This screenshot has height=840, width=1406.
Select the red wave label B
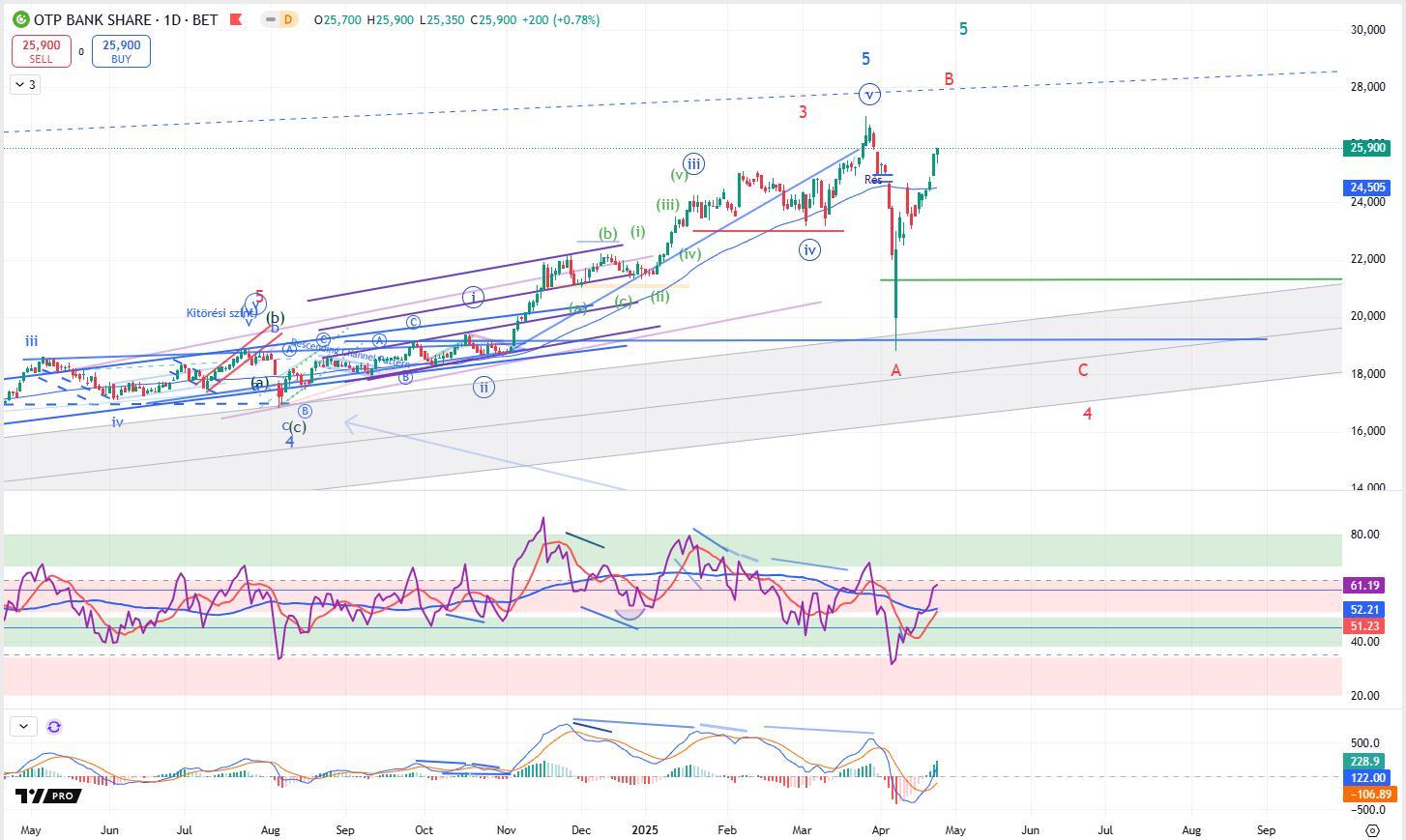click(950, 79)
